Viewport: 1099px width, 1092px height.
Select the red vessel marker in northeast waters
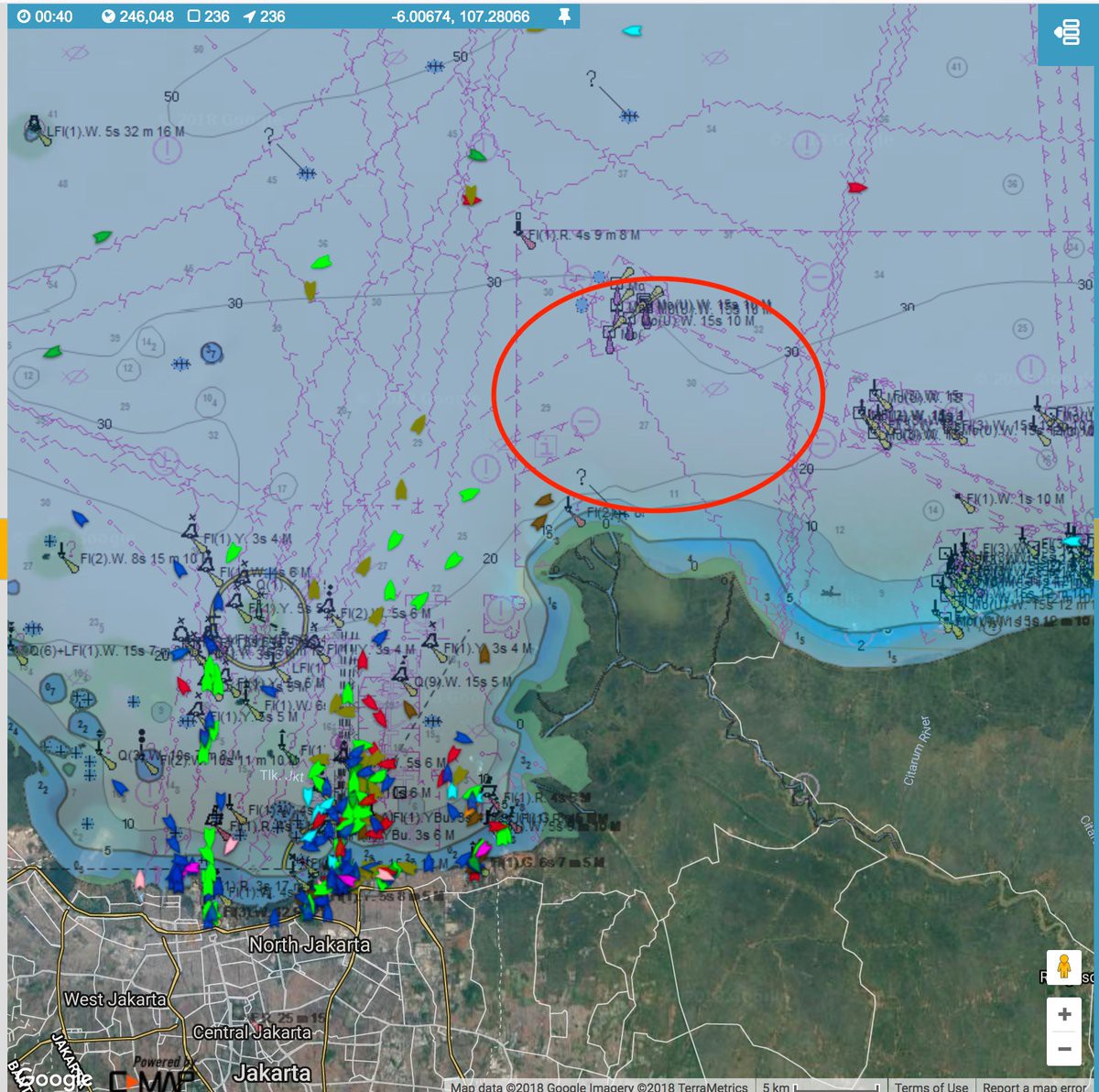[x=856, y=188]
